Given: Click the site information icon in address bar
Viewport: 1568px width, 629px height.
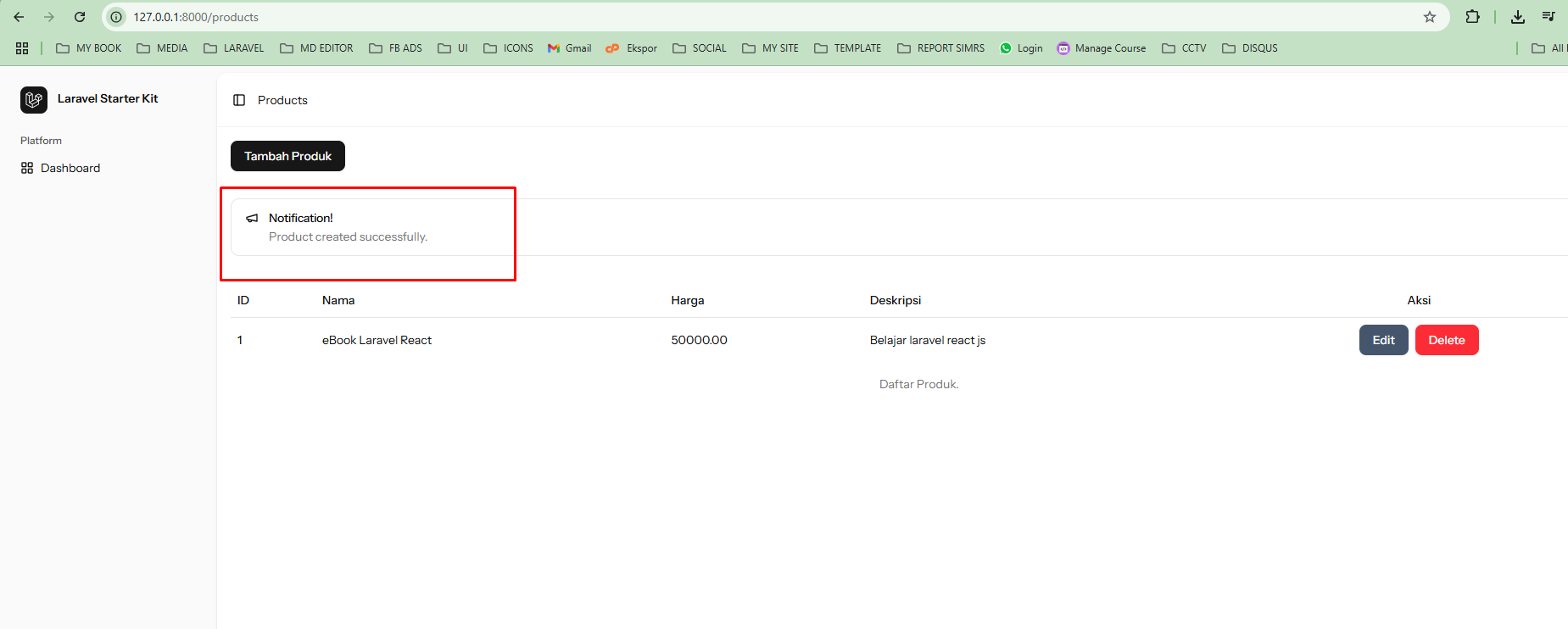Looking at the screenshot, I should pyautogui.click(x=117, y=17).
